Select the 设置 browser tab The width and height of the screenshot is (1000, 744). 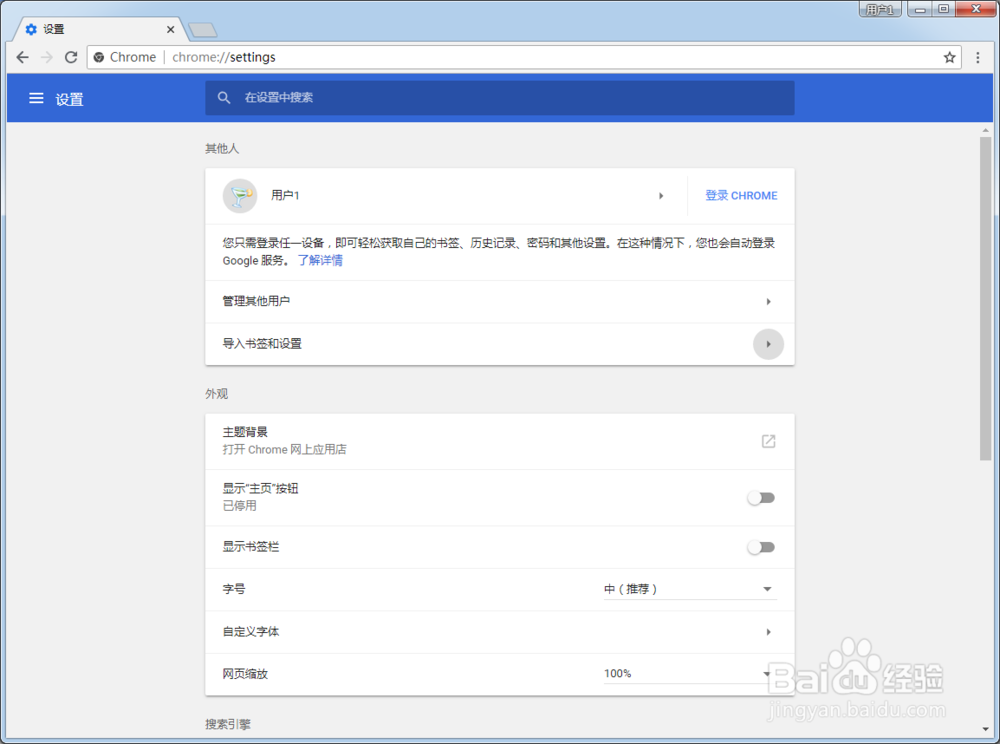click(99, 29)
